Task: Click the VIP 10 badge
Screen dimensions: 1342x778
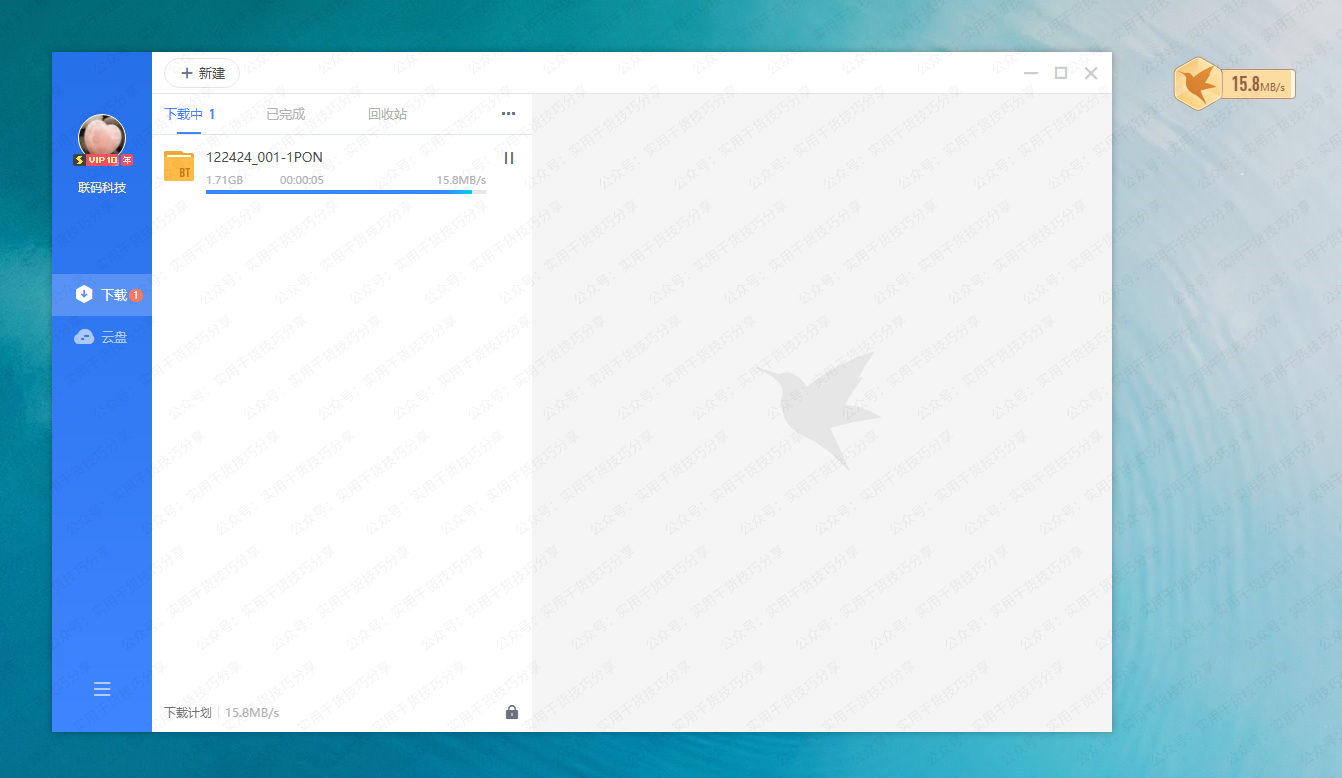Action: tap(103, 160)
